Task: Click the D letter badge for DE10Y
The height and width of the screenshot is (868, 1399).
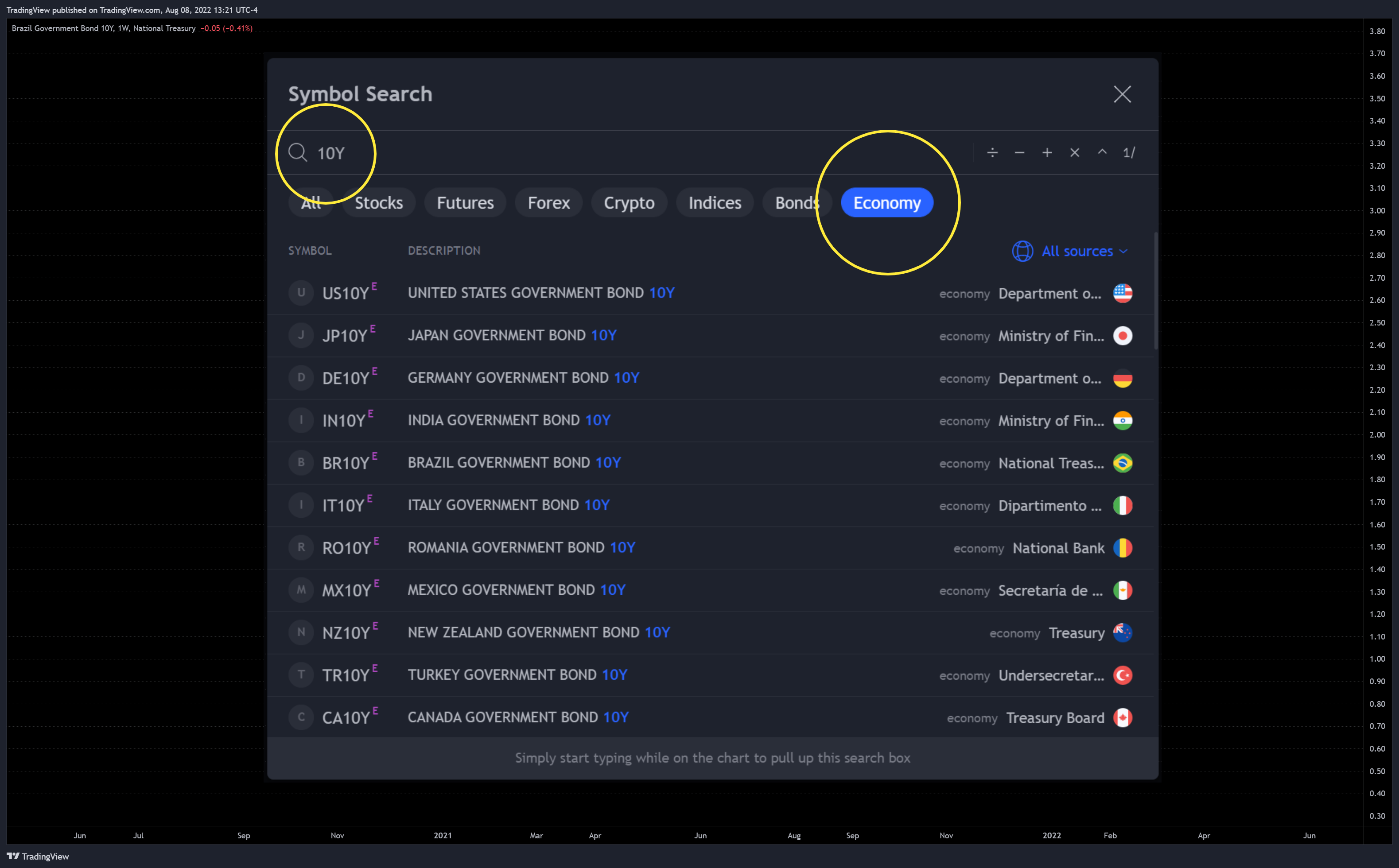Action: point(301,378)
